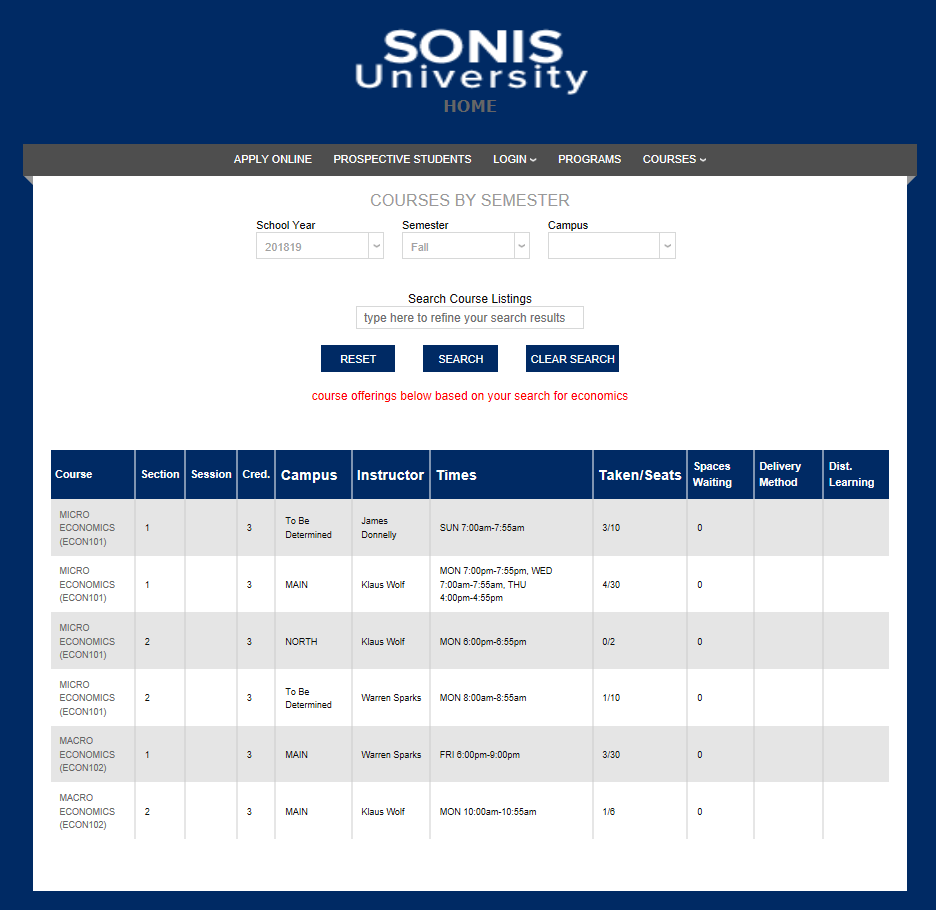
Task: Select MICRO ECONOMICS course taught by James Donnelly
Action: pos(87,528)
